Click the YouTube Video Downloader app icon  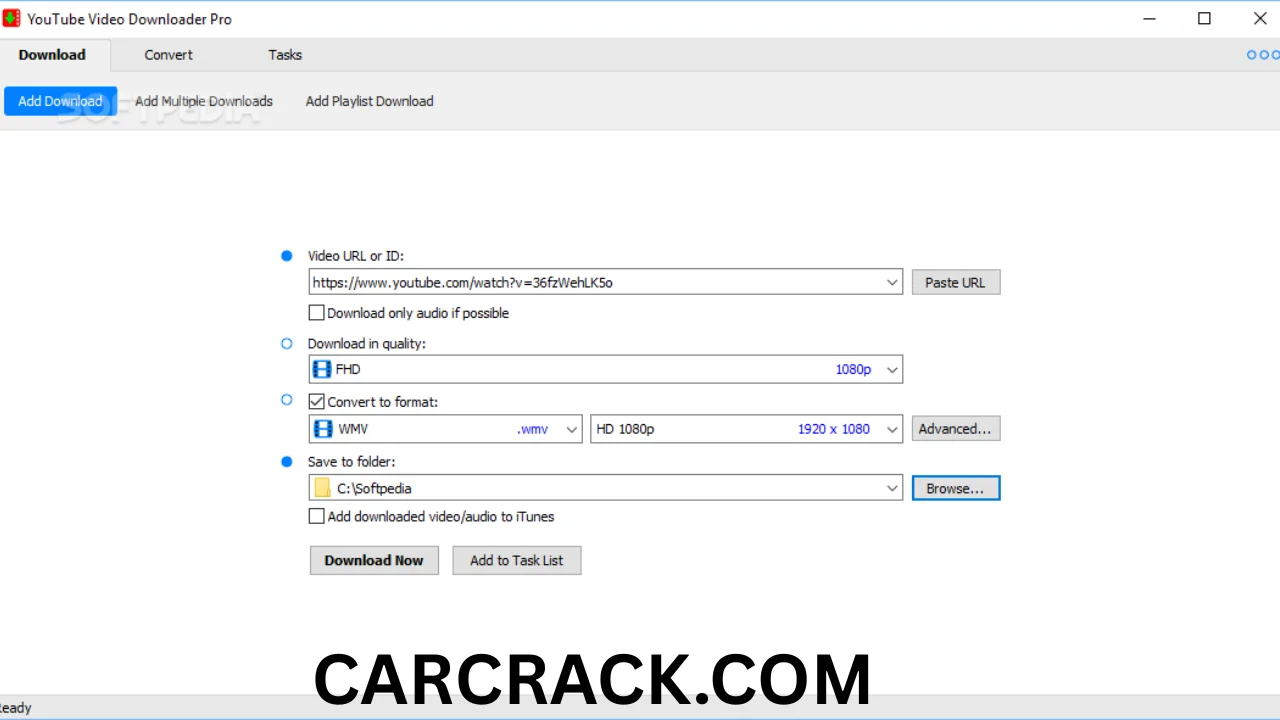point(11,19)
